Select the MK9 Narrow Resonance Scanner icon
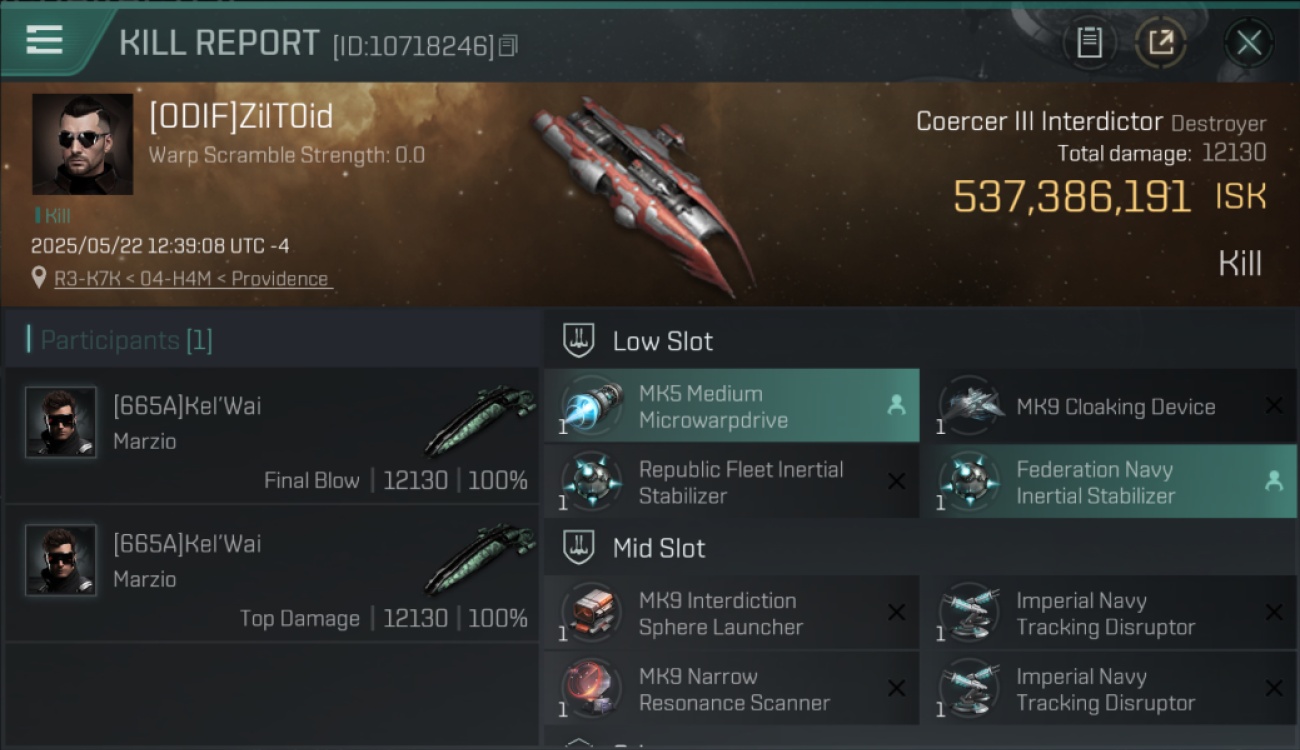Screen dimensions: 1300x750 click(x=590, y=689)
